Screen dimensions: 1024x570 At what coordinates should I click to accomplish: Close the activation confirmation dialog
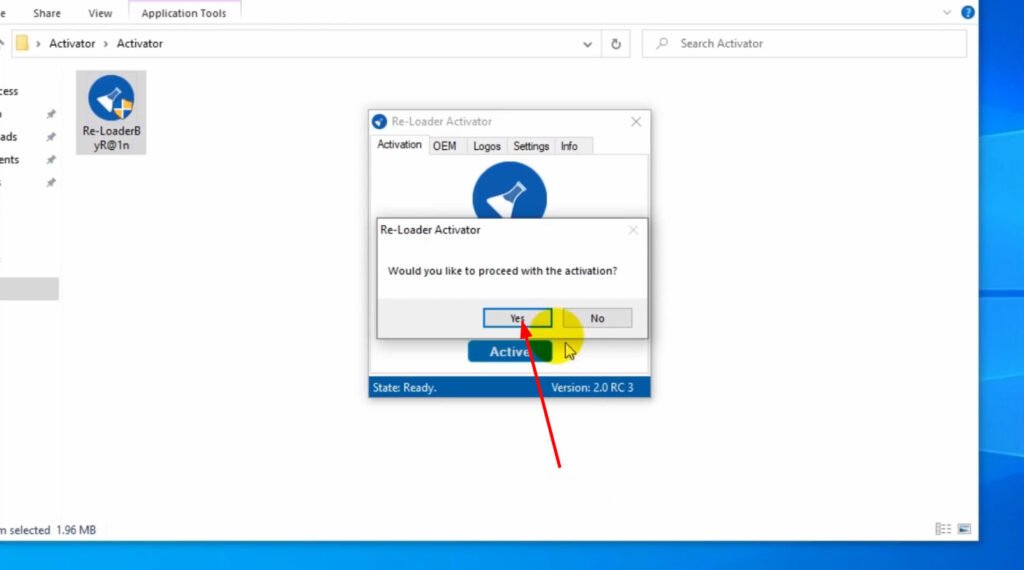(633, 230)
